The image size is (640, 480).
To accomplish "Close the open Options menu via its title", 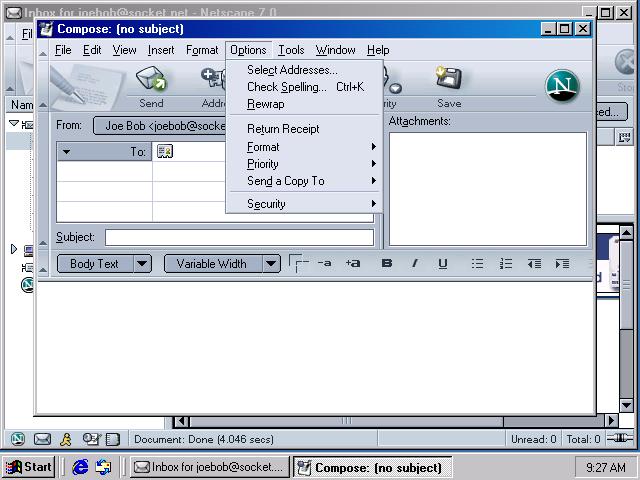I will [248, 50].
